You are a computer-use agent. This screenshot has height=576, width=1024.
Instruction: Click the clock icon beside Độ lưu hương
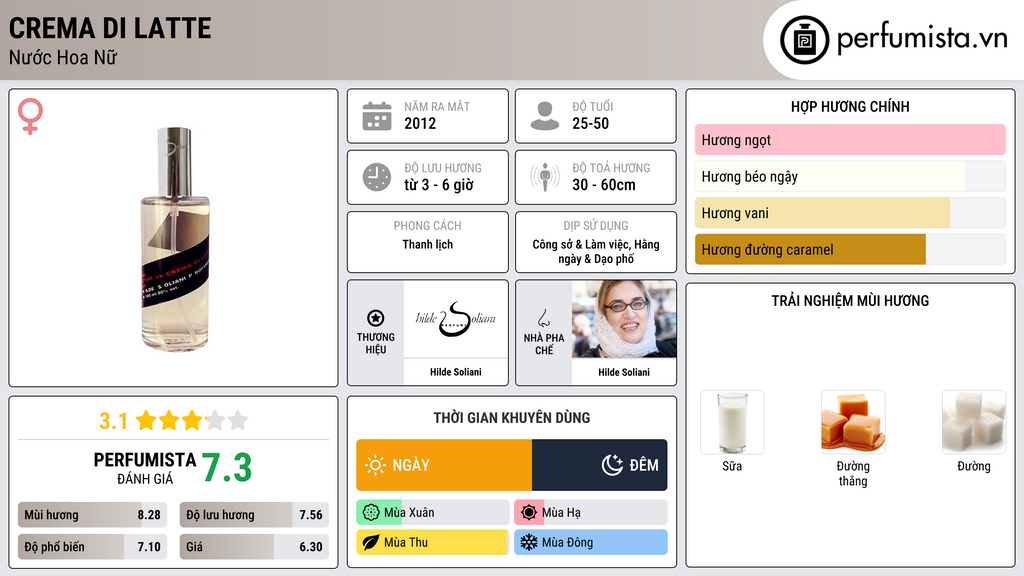point(377,177)
